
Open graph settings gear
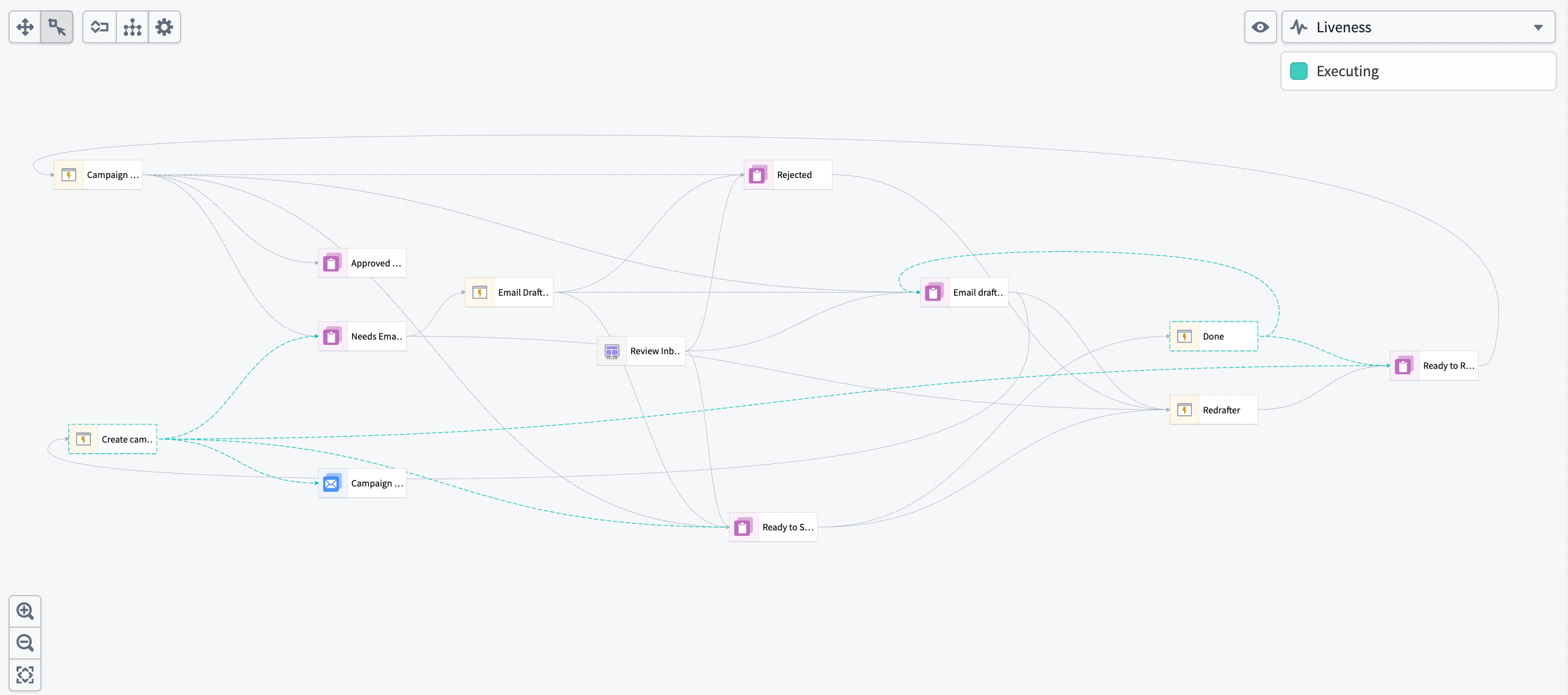tap(165, 27)
